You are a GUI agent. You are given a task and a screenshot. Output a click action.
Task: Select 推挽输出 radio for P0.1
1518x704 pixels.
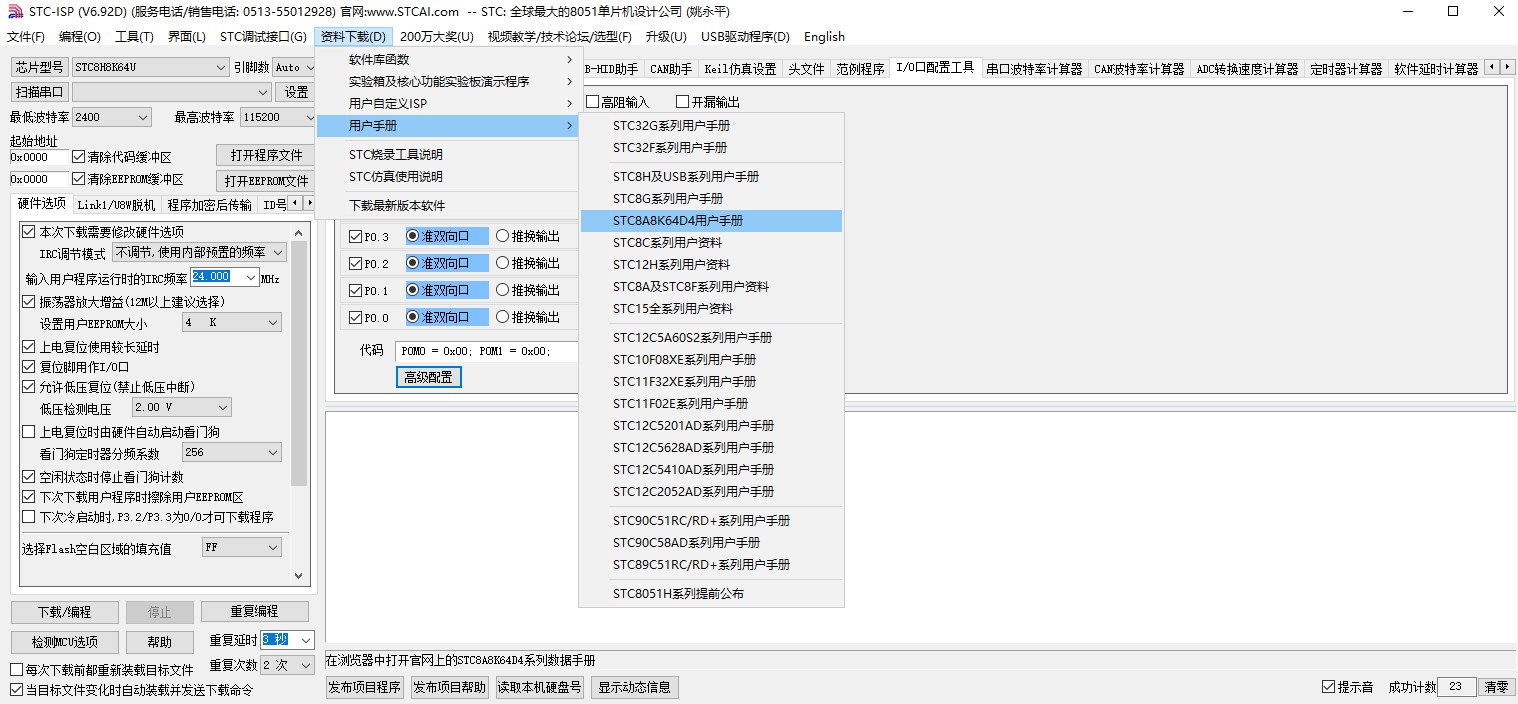click(502, 290)
